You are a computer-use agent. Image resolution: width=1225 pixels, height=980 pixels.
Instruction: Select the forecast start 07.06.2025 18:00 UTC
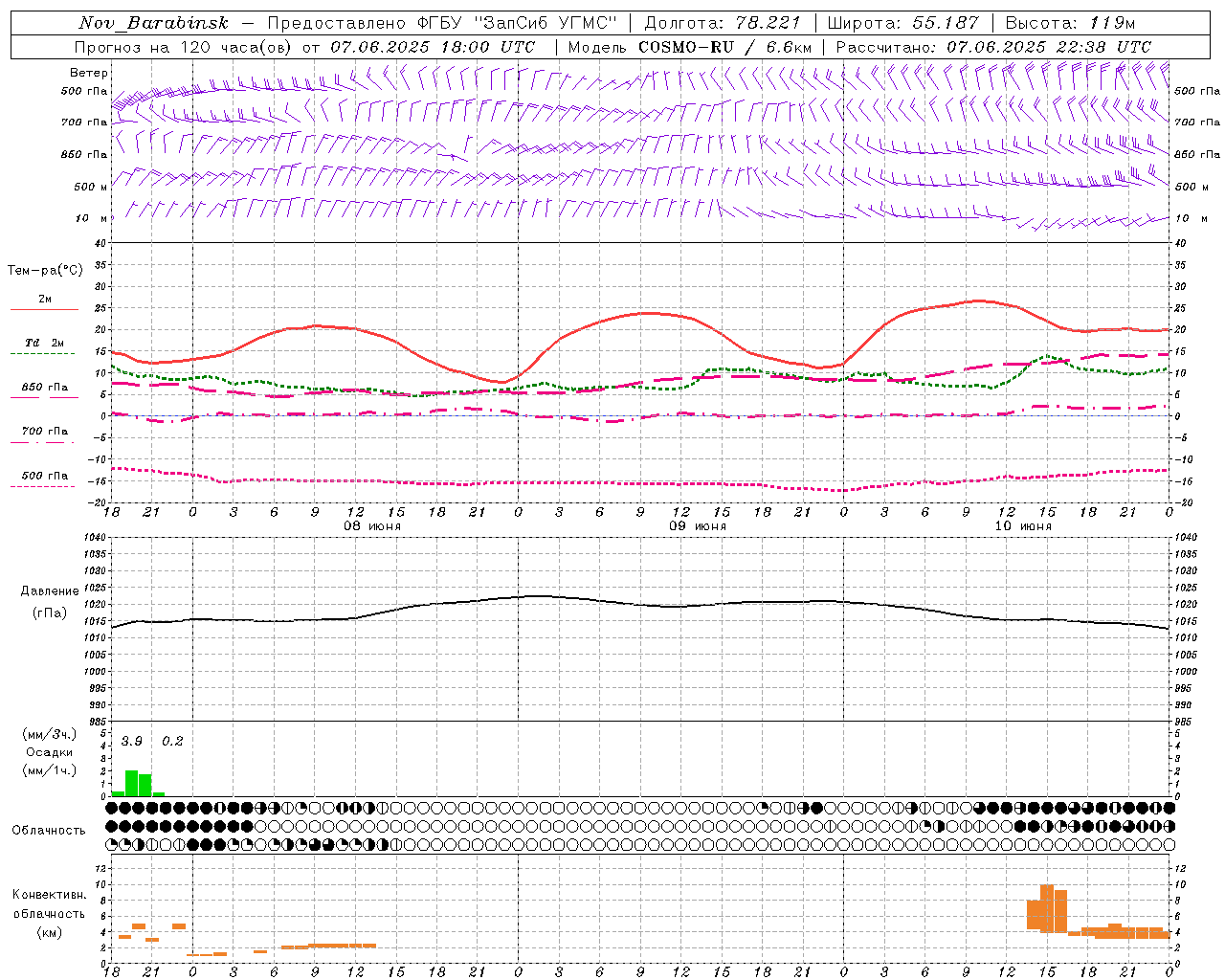point(433,47)
